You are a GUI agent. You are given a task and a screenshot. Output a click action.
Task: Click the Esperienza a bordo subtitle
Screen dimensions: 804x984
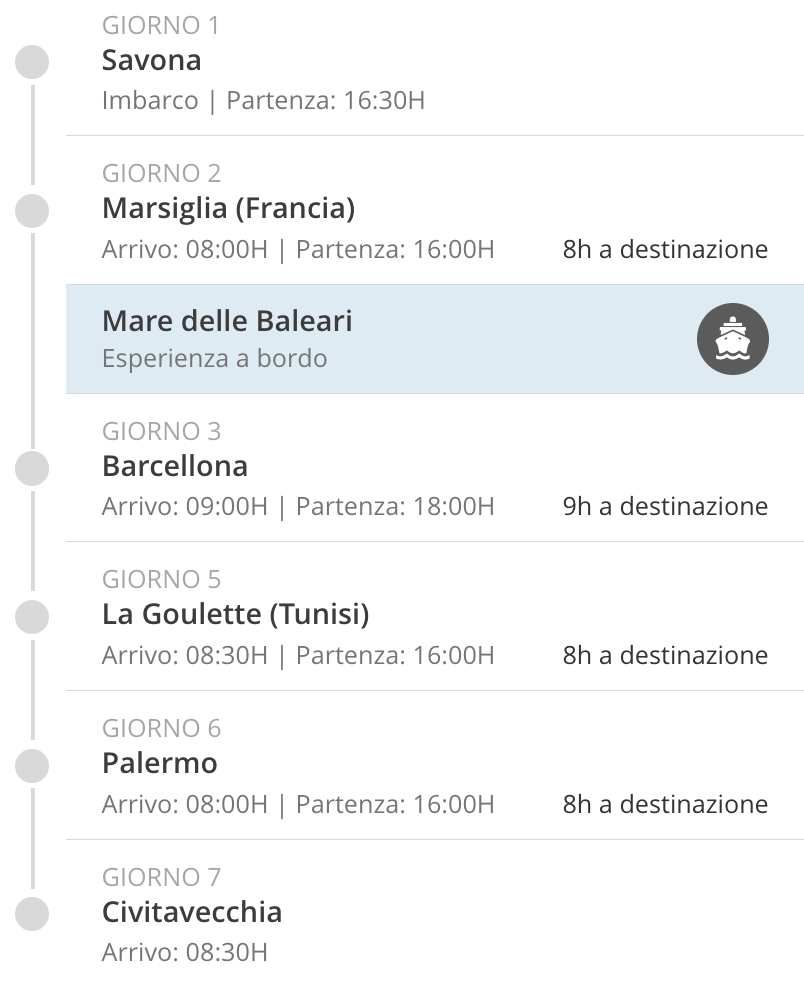[x=214, y=358]
